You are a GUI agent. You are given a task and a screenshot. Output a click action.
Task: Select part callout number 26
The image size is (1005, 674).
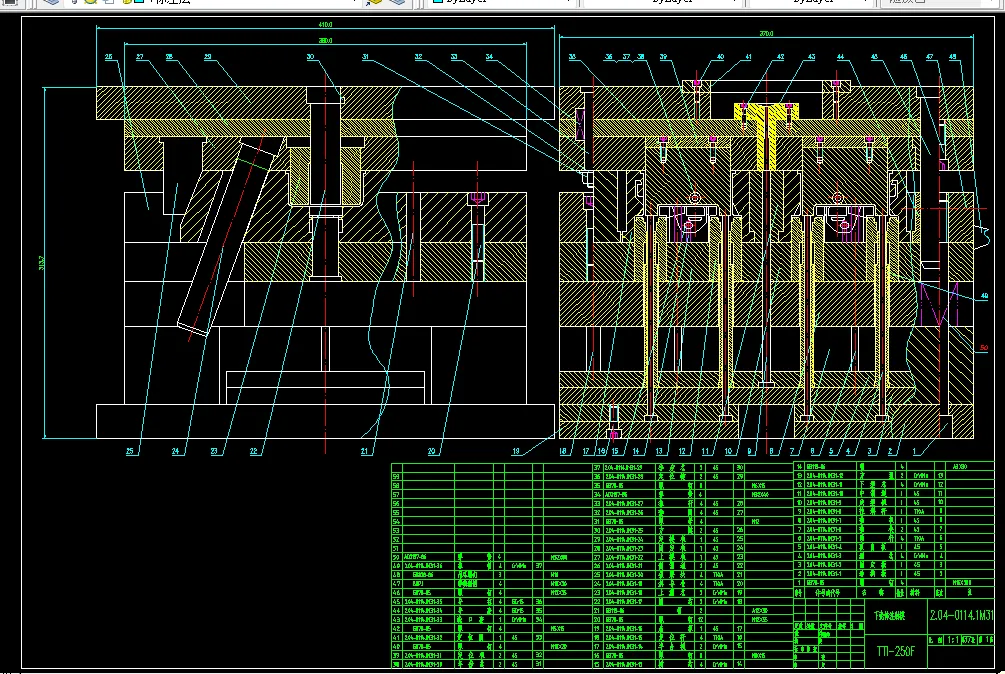pyautogui.click(x=108, y=57)
